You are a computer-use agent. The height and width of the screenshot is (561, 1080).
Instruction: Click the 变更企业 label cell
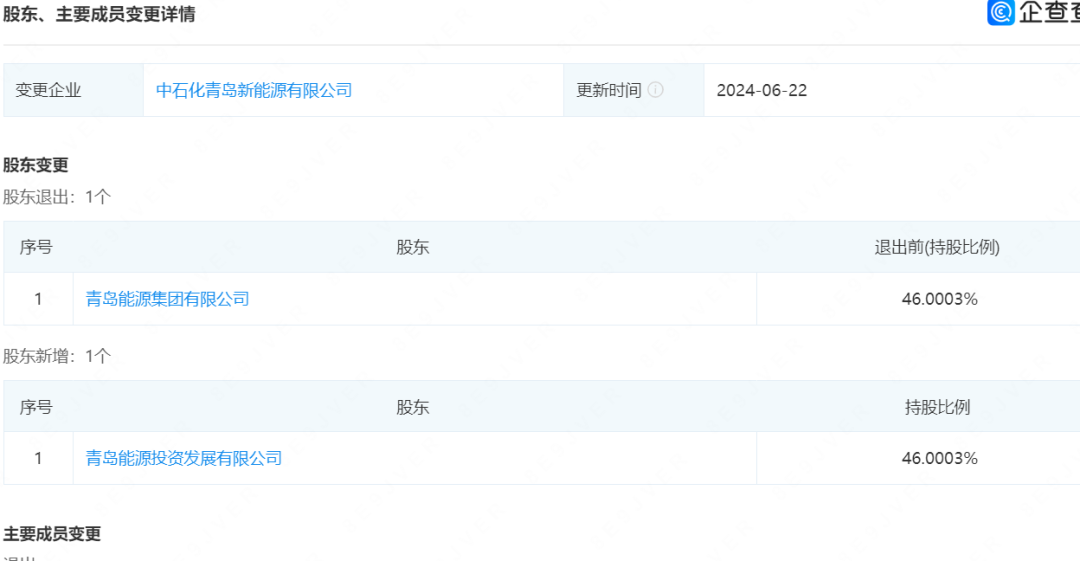point(74,90)
